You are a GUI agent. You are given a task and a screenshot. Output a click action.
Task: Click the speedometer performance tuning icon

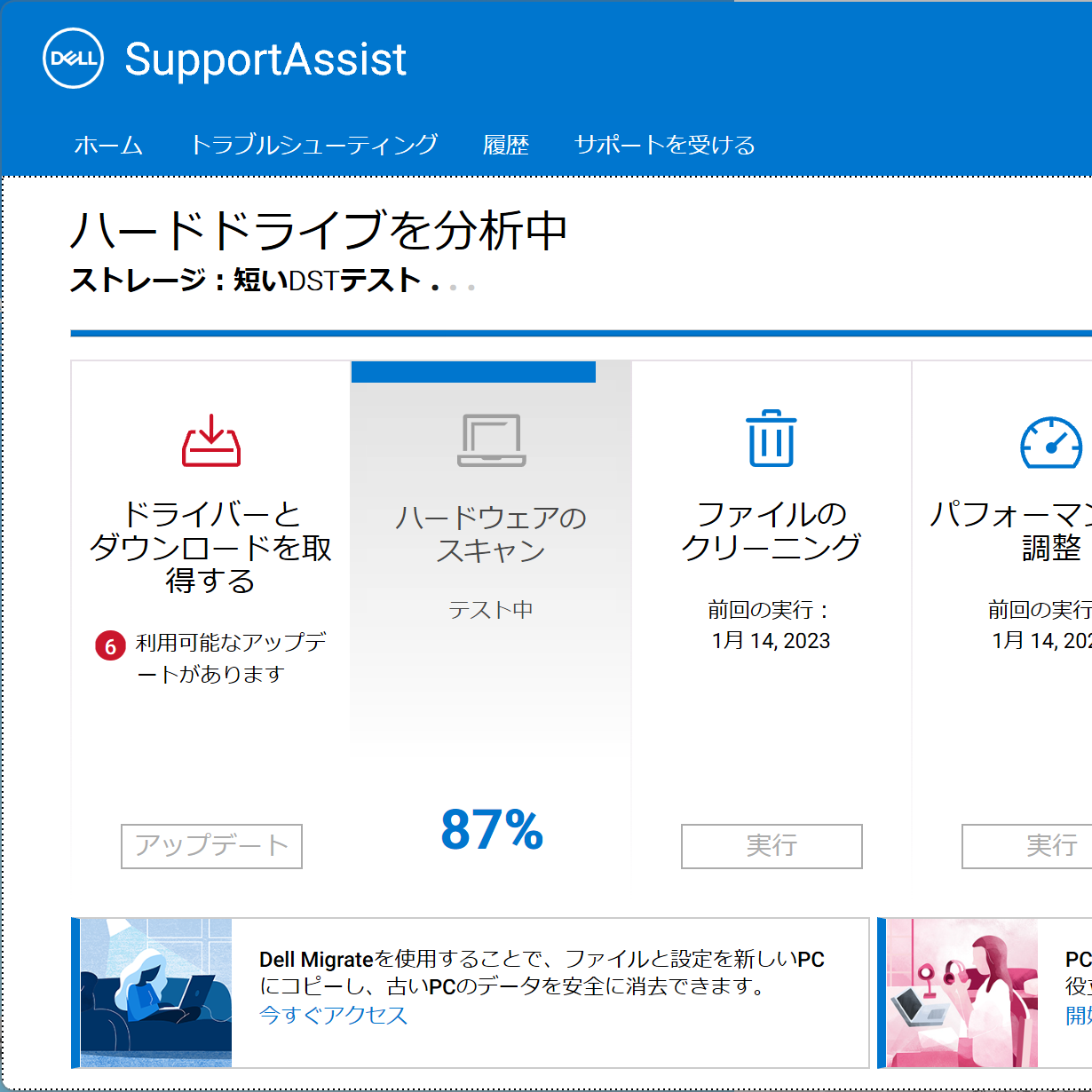(1051, 442)
